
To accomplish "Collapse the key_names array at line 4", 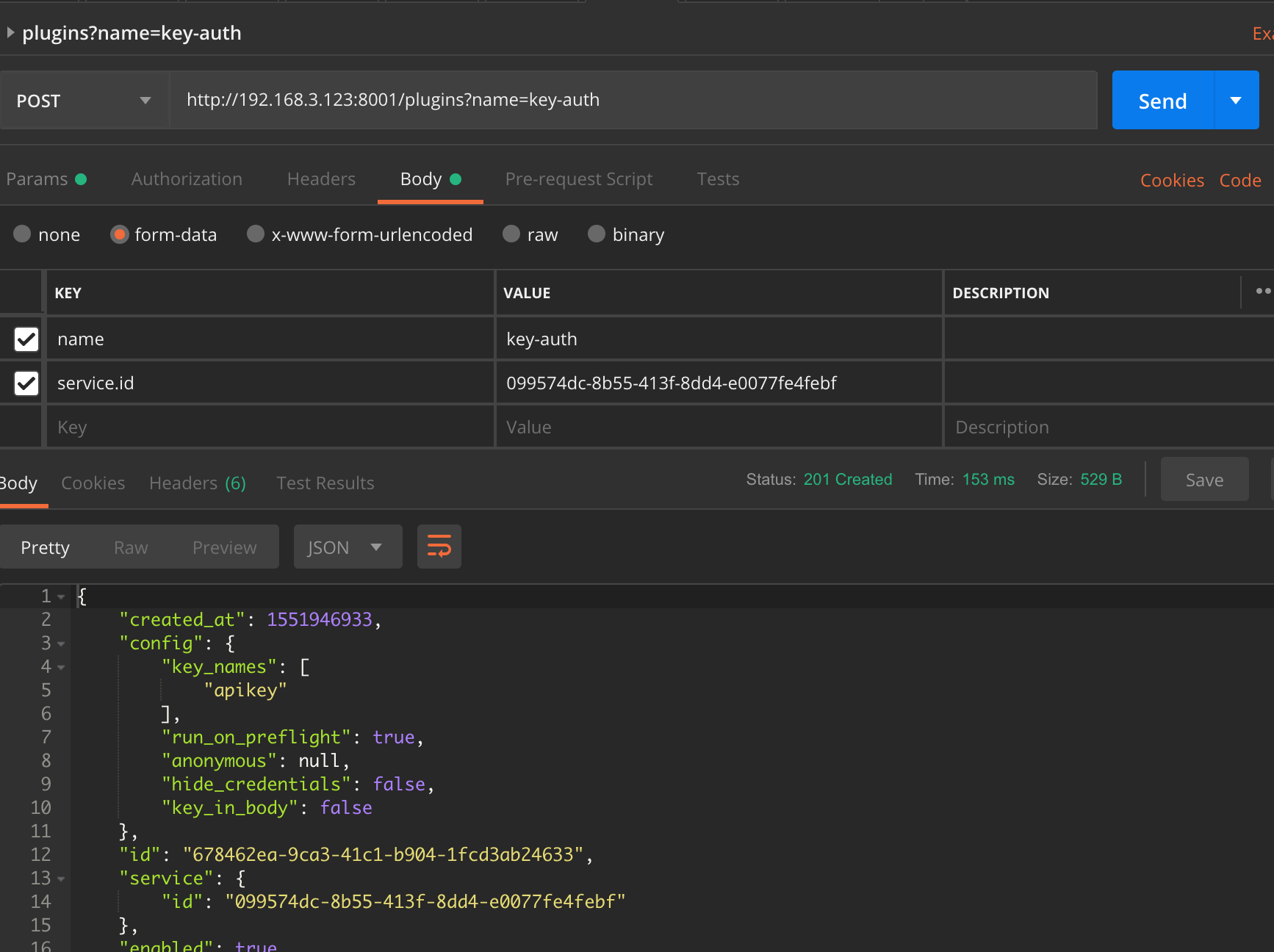I will (x=61, y=667).
